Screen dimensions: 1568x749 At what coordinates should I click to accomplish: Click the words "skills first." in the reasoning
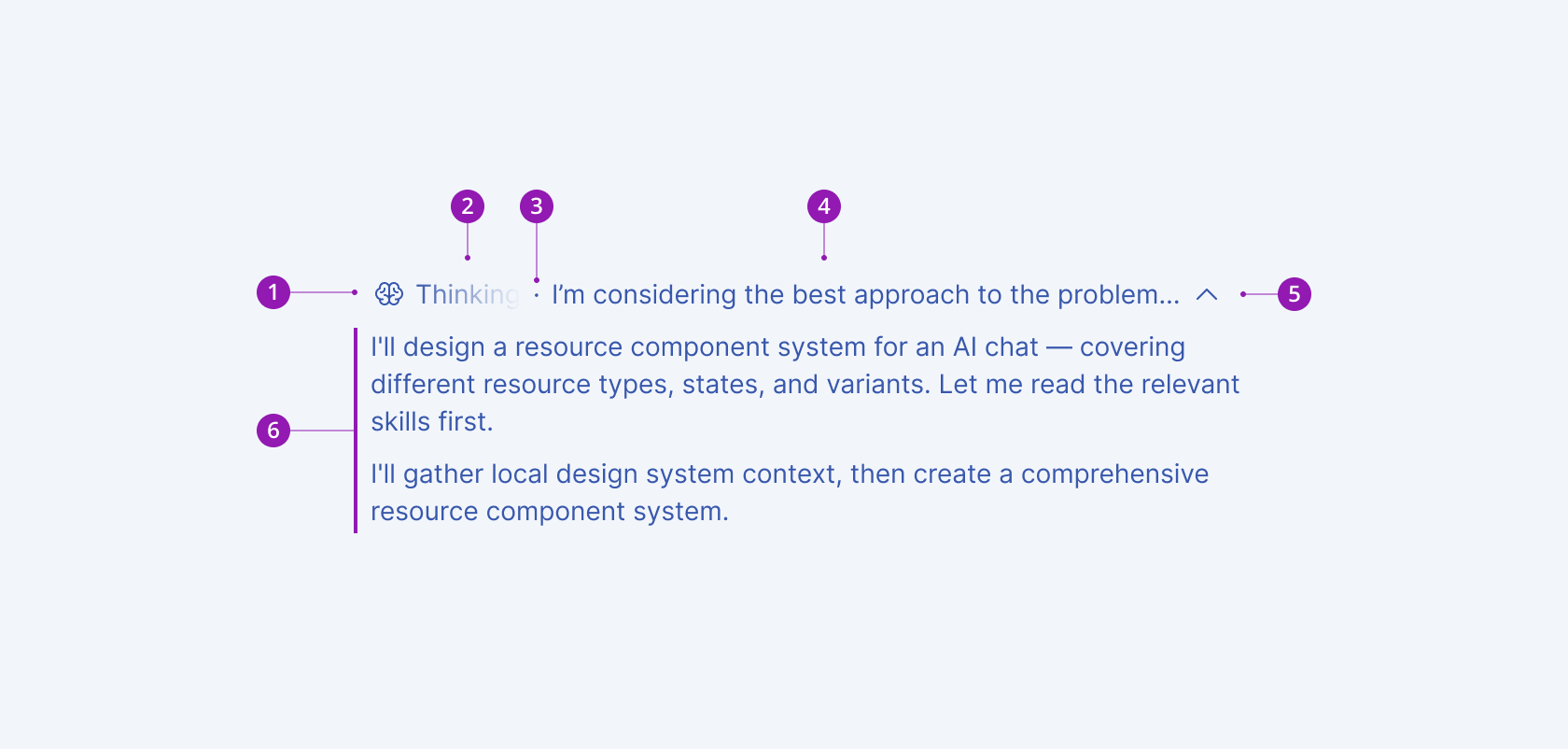click(432, 421)
